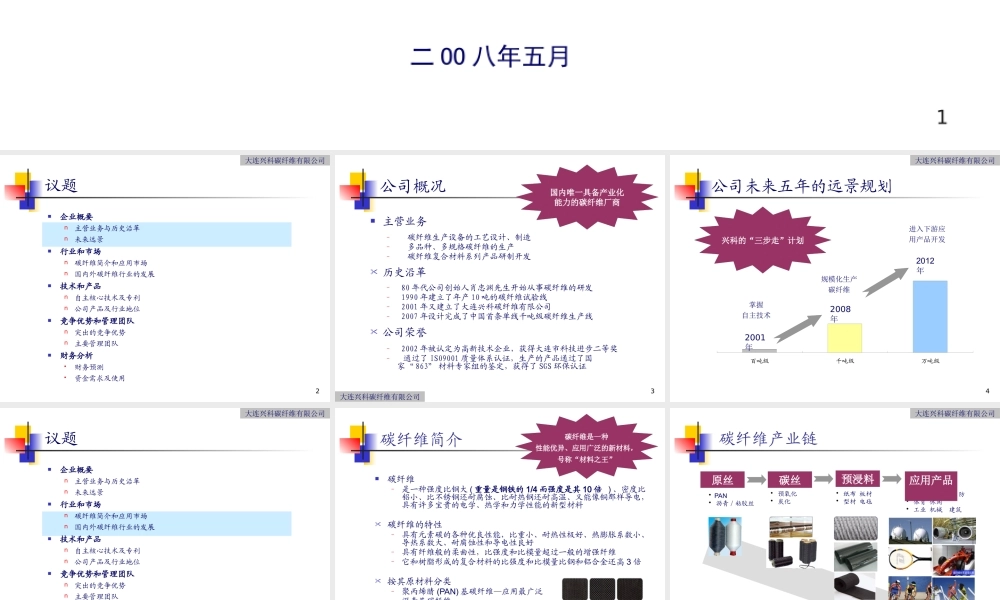Click 大连兴科碳纤维有限公司 footer below 公司概况 slide
This screenshot has width=1000, height=600.
pos(380,397)
